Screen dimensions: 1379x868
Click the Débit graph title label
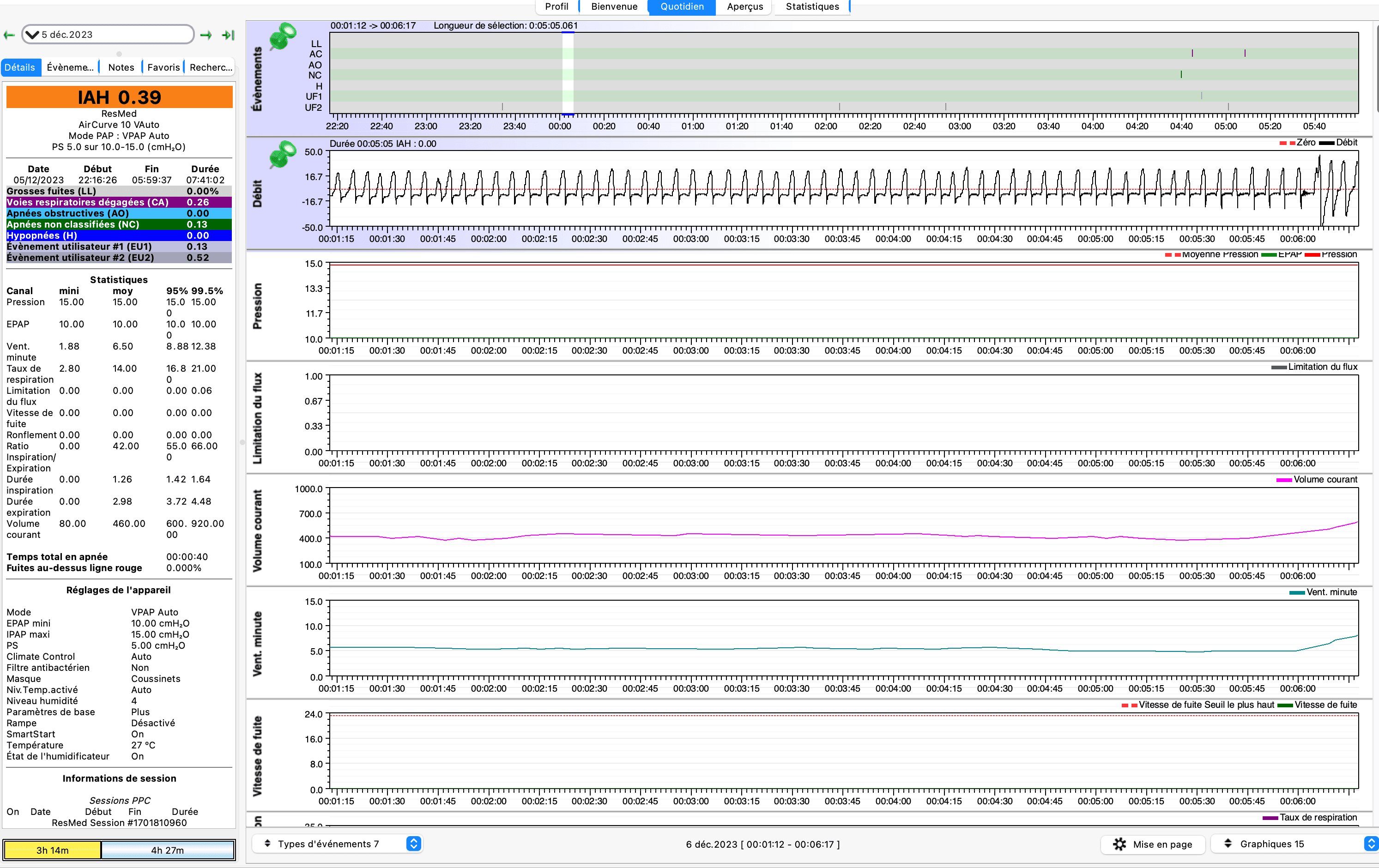pos(257,193)
